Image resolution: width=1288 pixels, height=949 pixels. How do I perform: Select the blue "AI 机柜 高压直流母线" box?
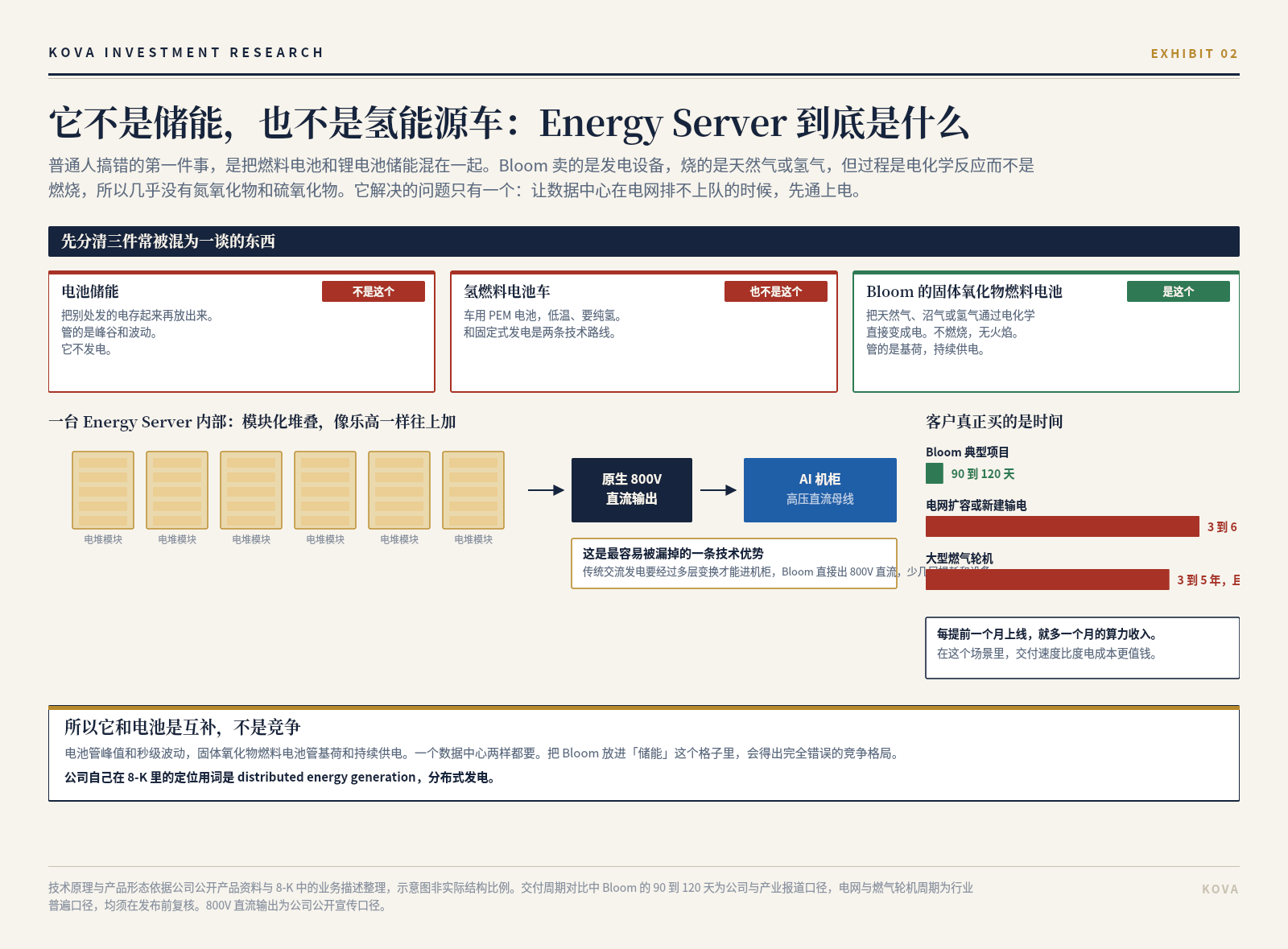tap(820, 490)
